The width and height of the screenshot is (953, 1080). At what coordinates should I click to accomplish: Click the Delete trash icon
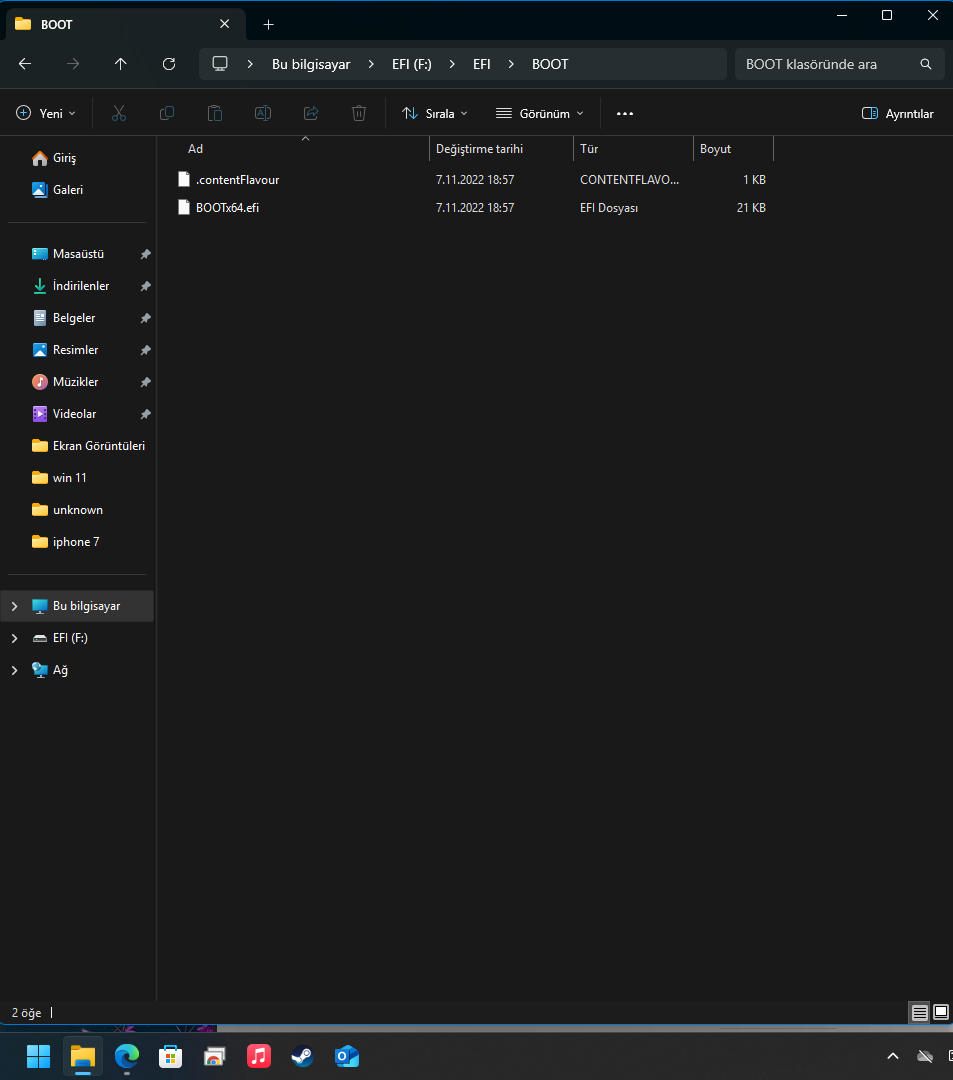pyautogui.click(x=359, y=114)
